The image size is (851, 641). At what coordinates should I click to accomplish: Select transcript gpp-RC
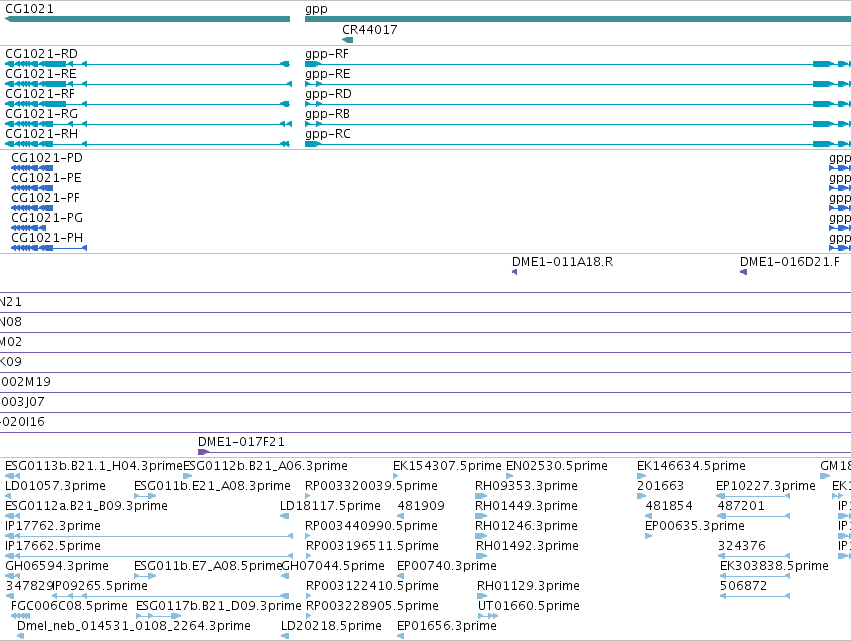[328, 135]
